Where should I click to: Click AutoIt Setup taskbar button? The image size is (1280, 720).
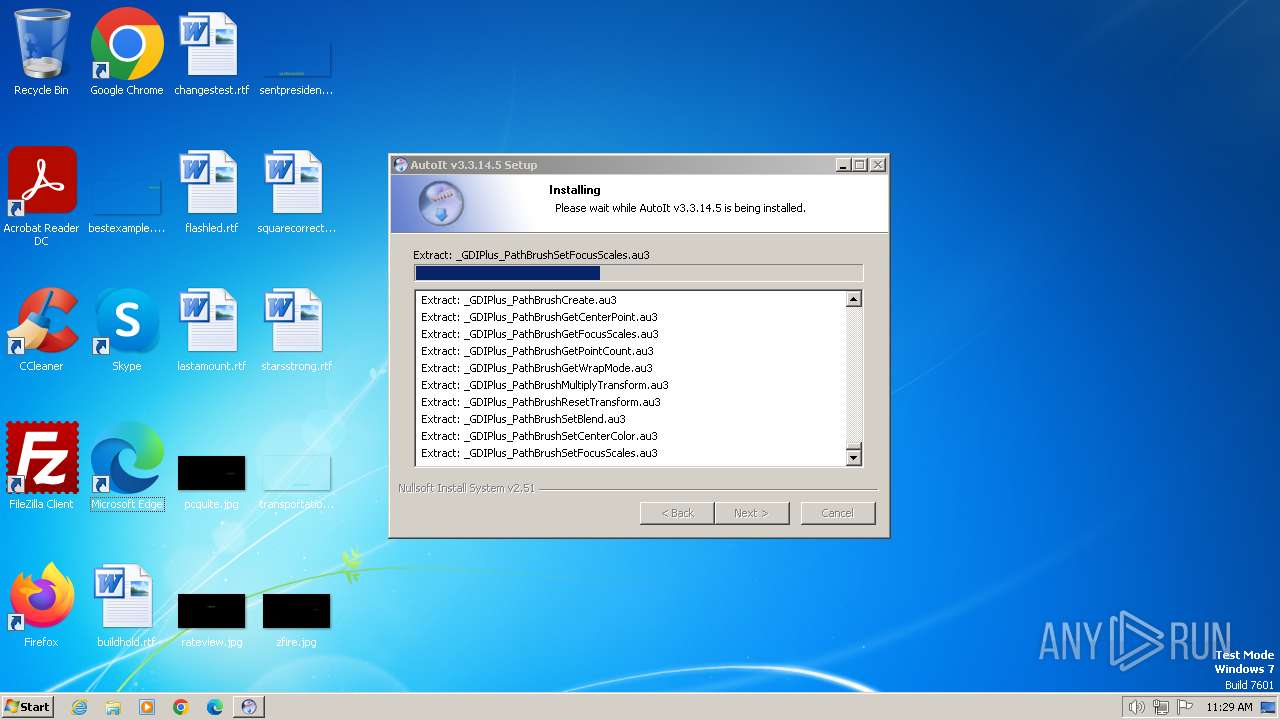pyautogui.click(x=249, y=707)
